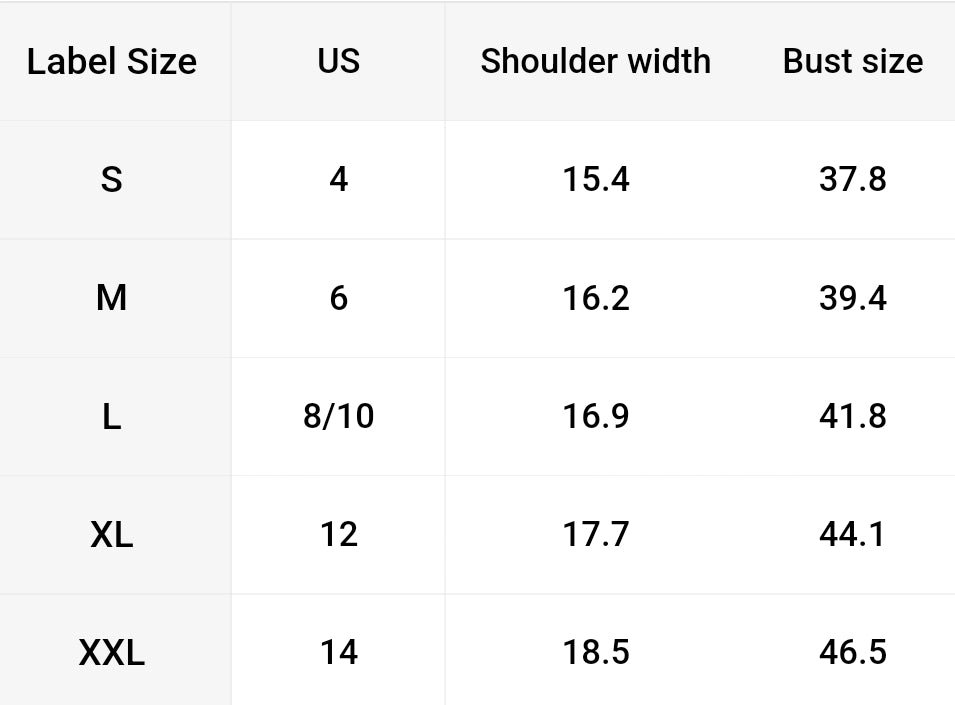
Task: Click the Label Size column header
Action: [x=112, y=61]
